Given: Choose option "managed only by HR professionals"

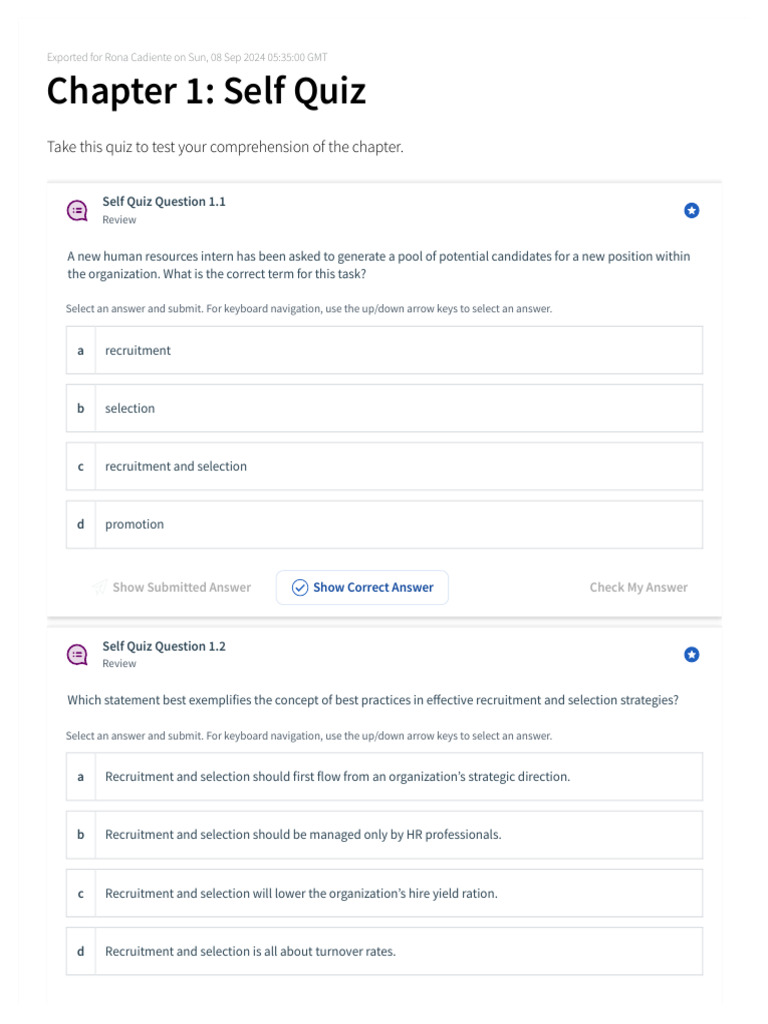Looking at the screenshot, I should click(x=384, y=835).
